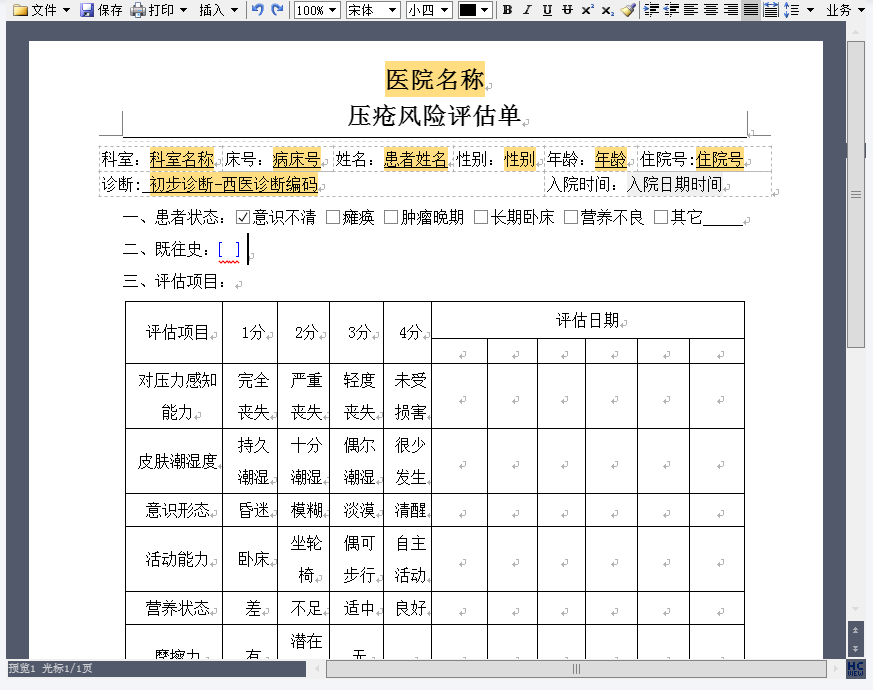Click the 保存 button

(x=101, y=10)
